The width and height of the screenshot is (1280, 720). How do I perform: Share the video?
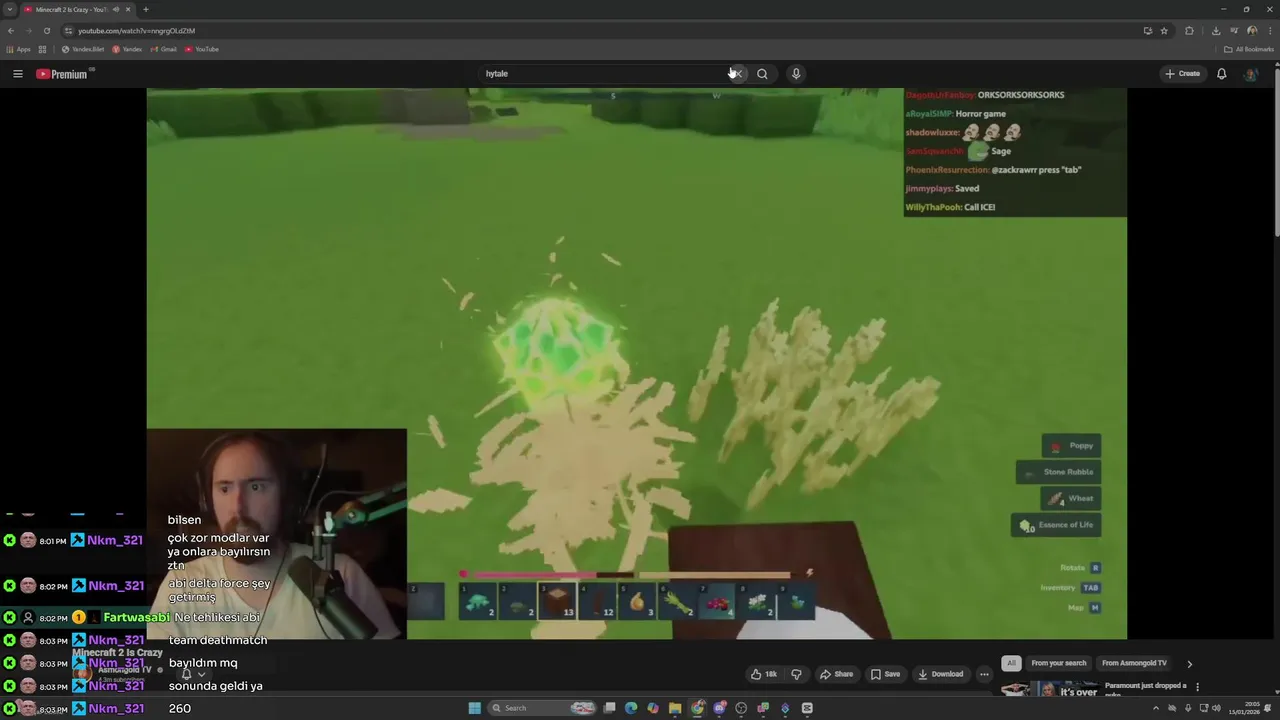[835, 674]
